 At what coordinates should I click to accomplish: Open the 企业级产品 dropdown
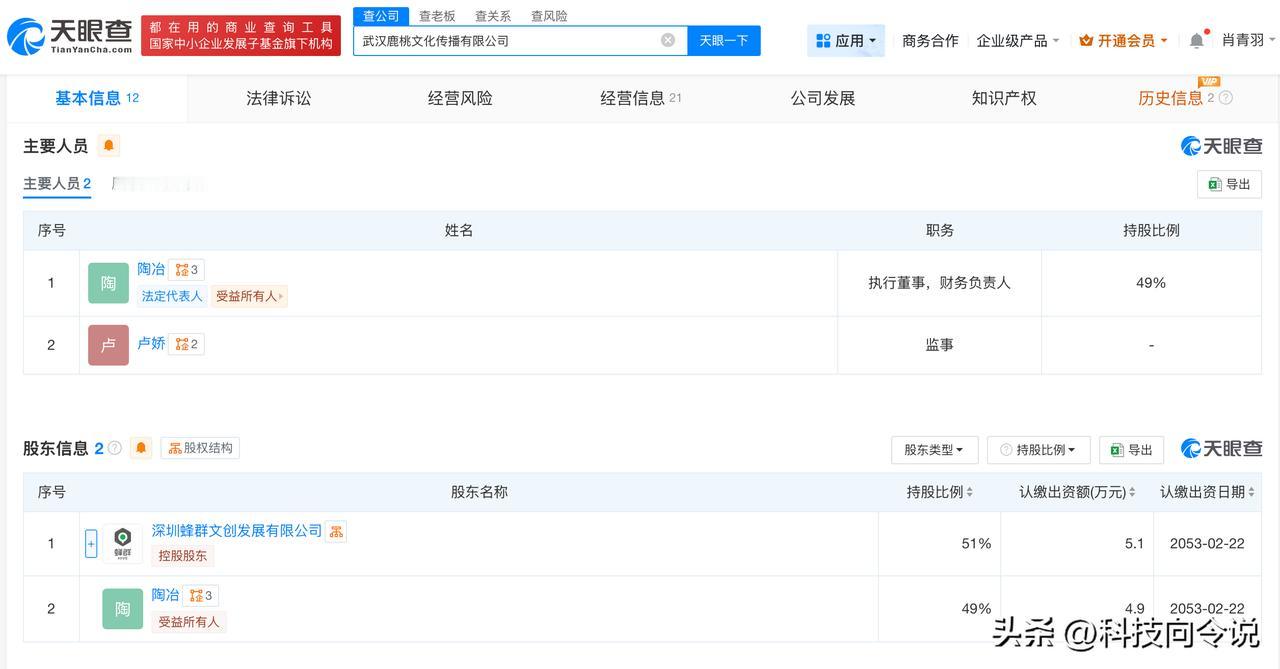(x=1018, y=40)
